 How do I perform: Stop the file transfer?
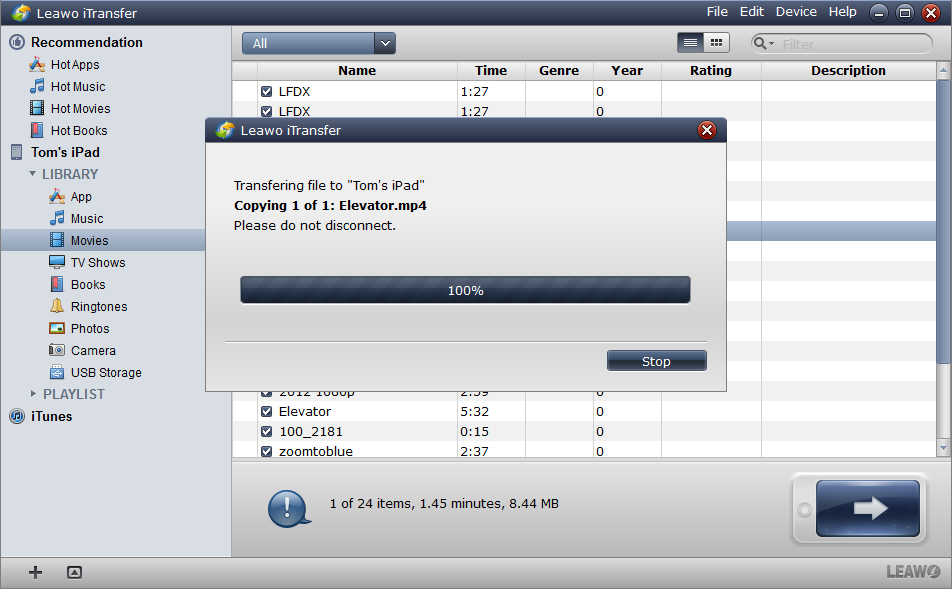click(656, 361)
